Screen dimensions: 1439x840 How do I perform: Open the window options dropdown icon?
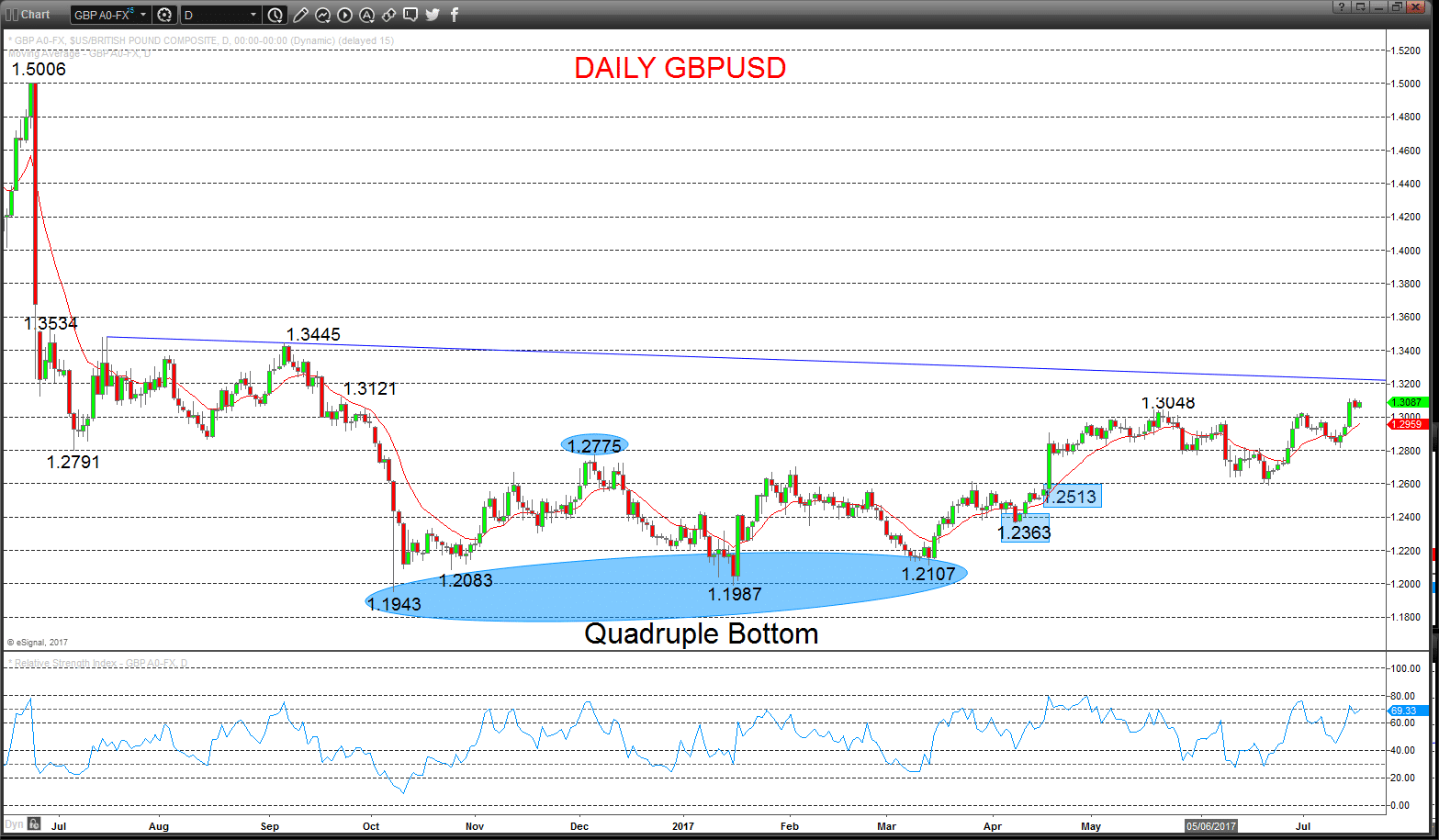(1360, 7)
